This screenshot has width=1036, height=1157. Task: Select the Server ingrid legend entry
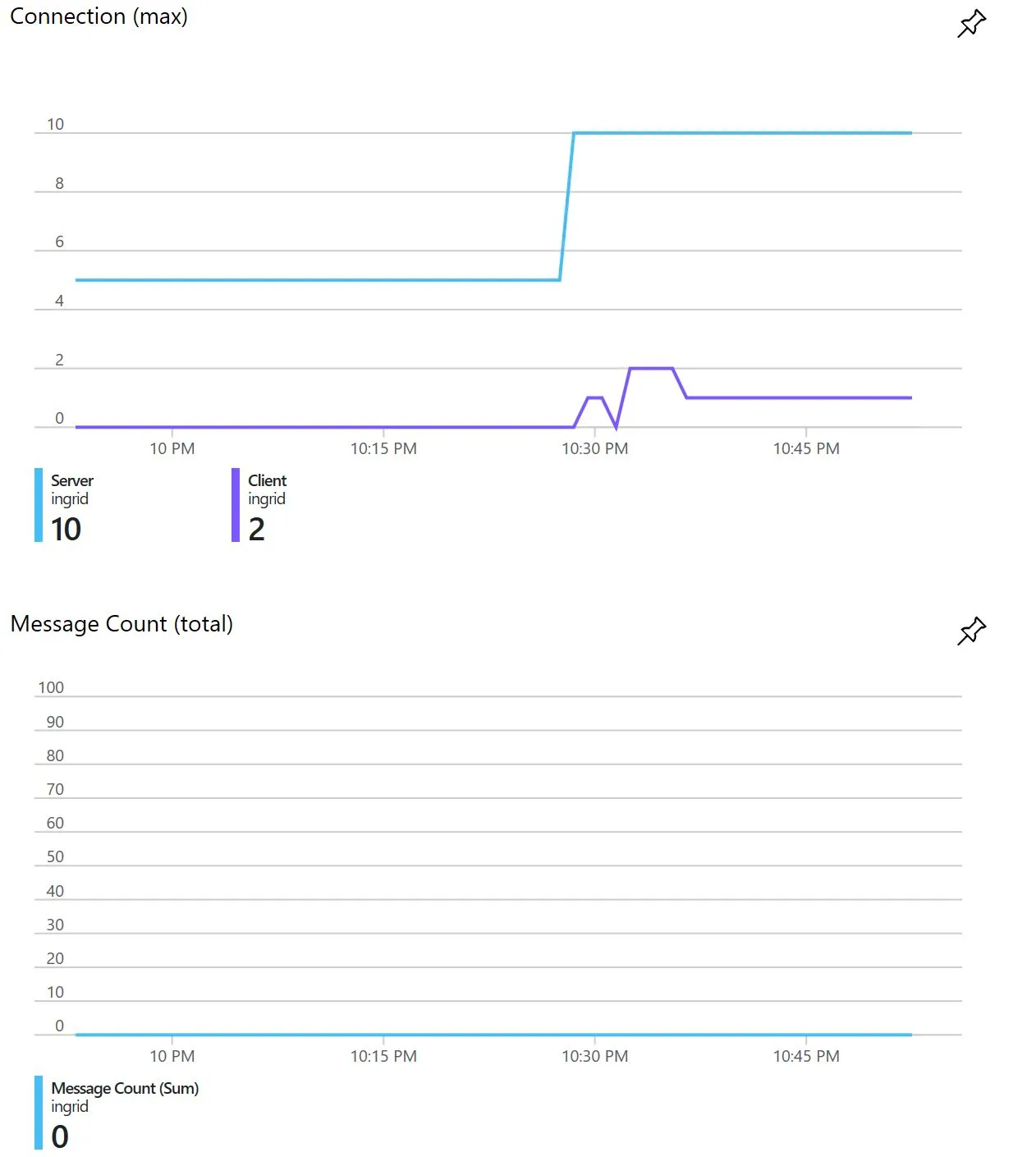[72, 489]
